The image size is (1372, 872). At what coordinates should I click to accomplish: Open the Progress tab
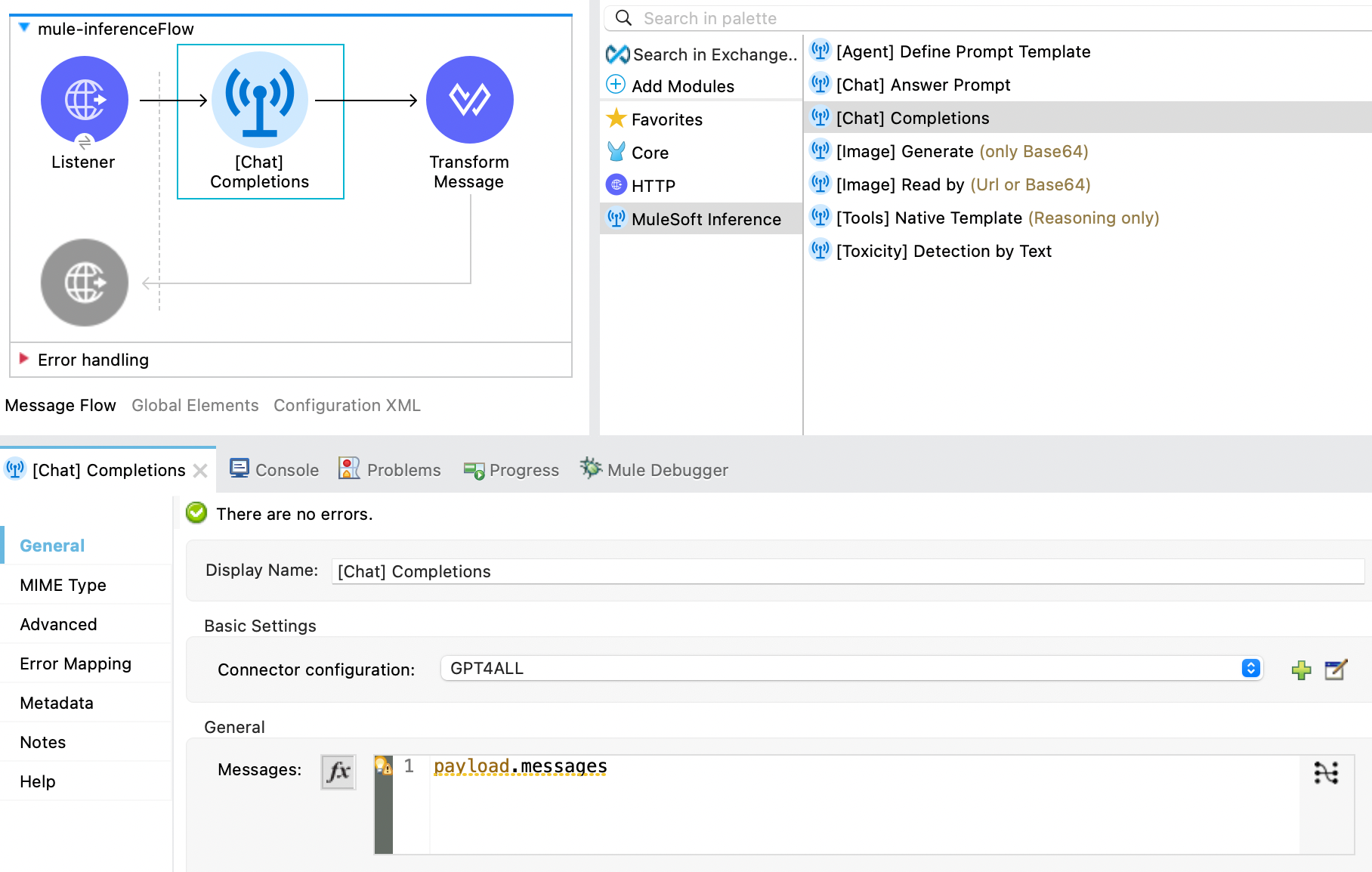(511, 470)
